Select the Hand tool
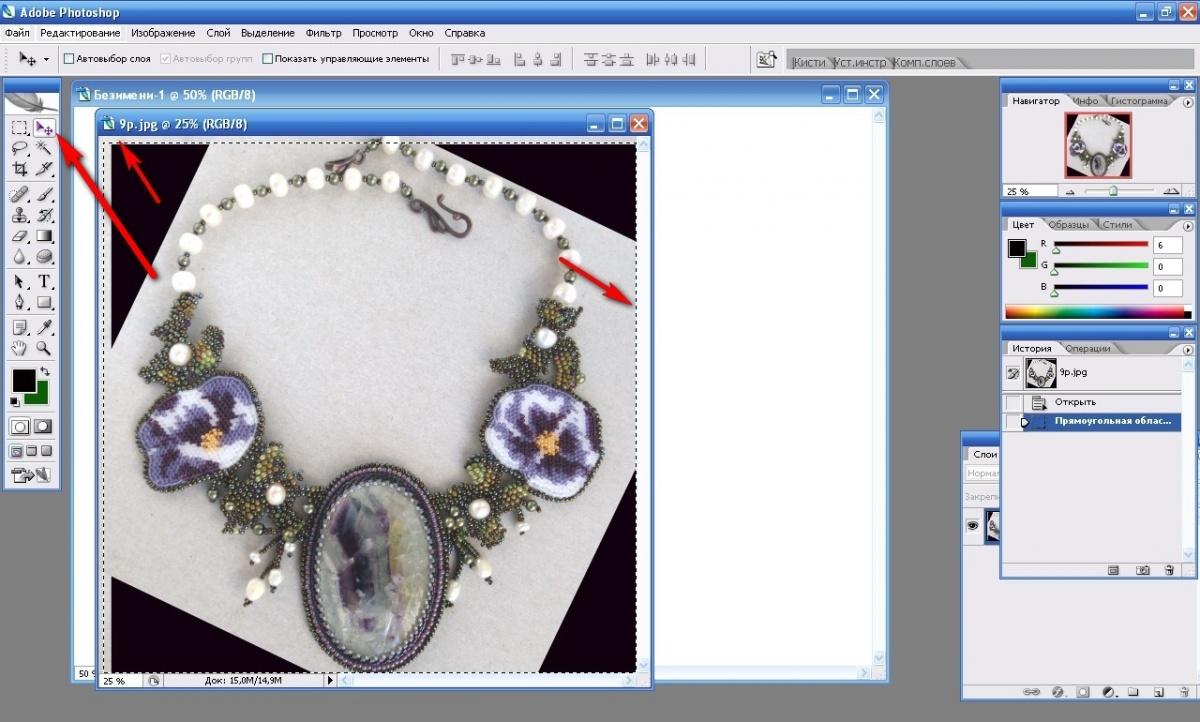This screenshot has height=722, width=1200. 19,348
